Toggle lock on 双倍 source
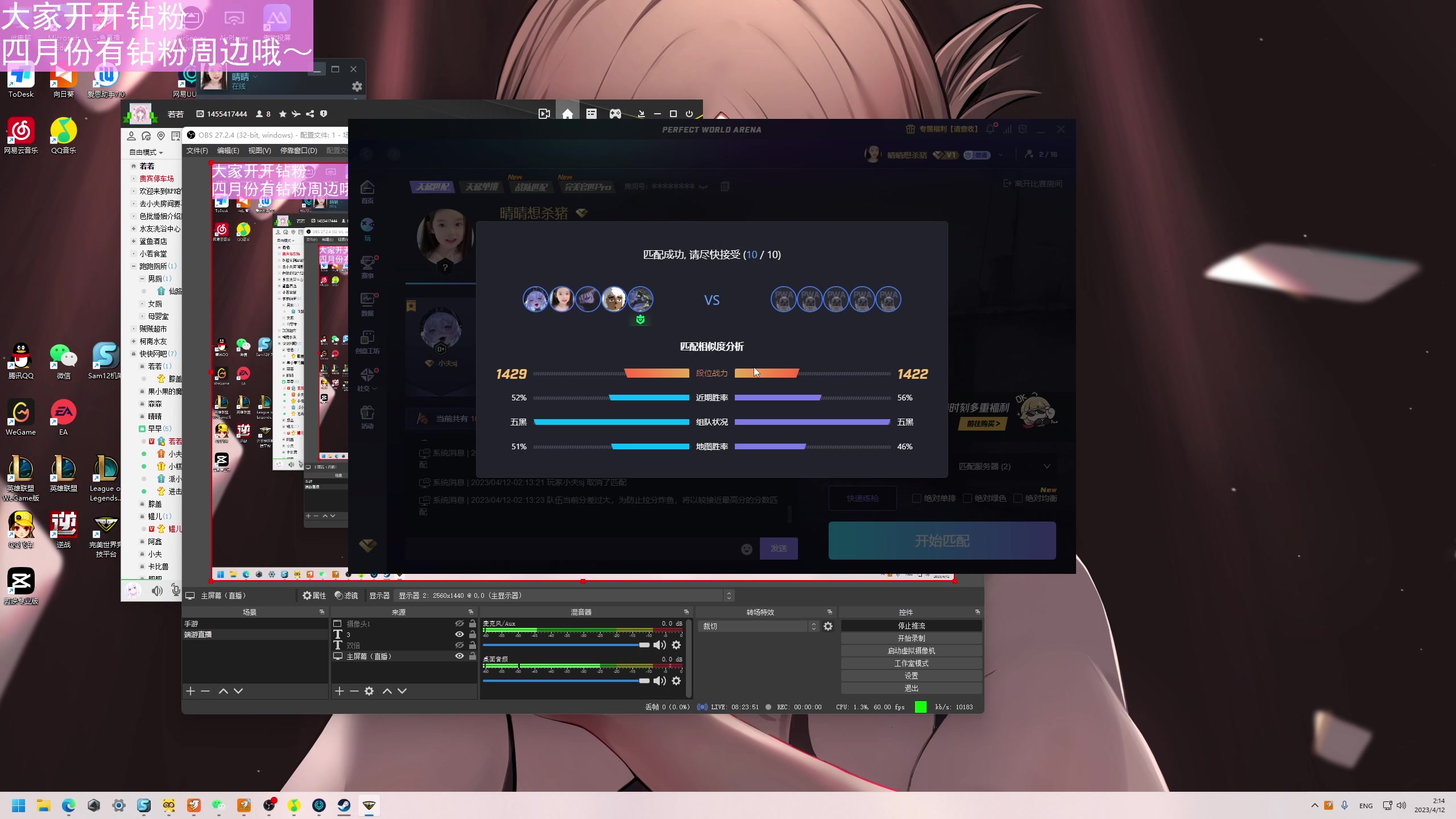Screen dimensions: 1456x819 pos(472,646)
